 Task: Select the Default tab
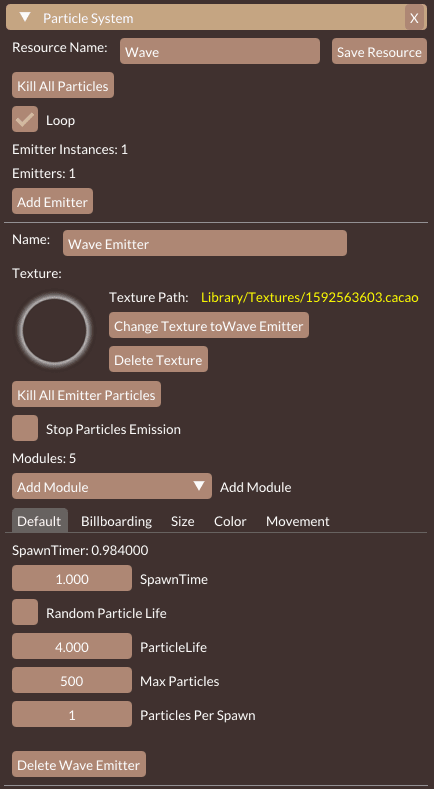39,521
